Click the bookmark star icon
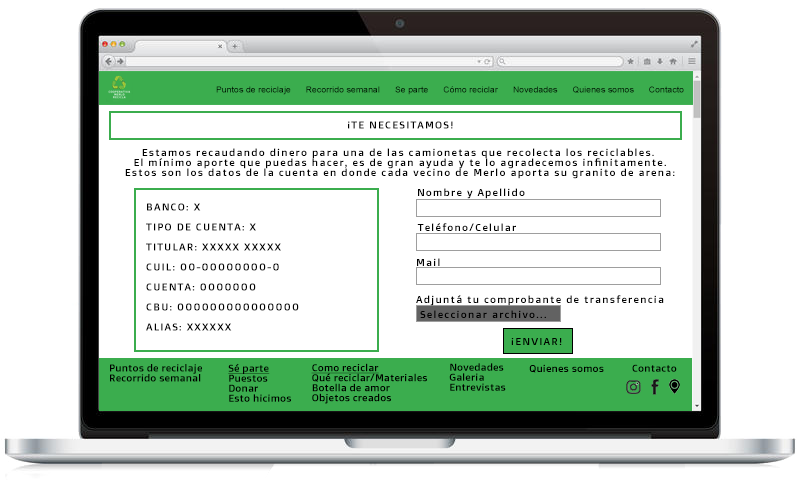Screen dimensions: 800x487 pos(631,62)
